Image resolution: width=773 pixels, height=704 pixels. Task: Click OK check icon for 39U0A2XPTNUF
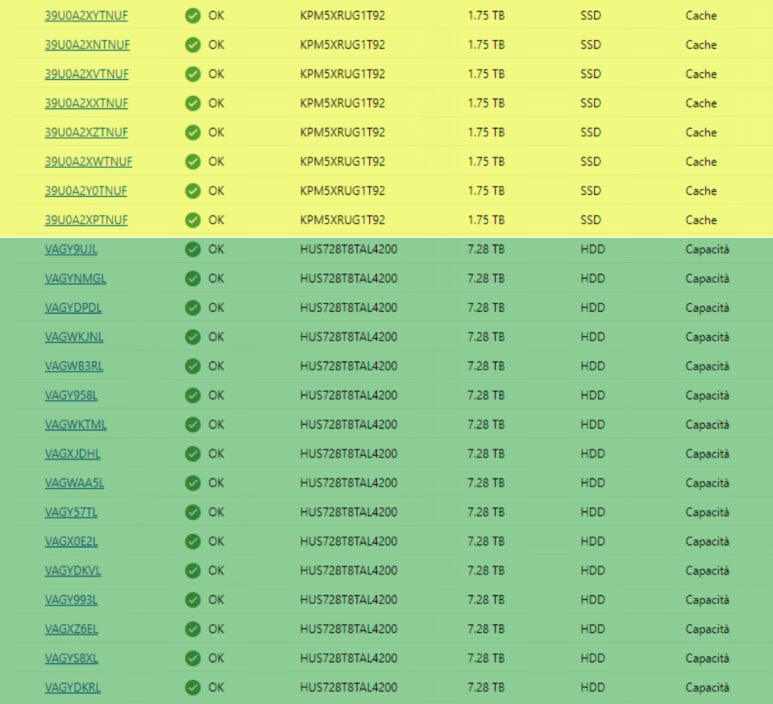(x=193, y=220)
